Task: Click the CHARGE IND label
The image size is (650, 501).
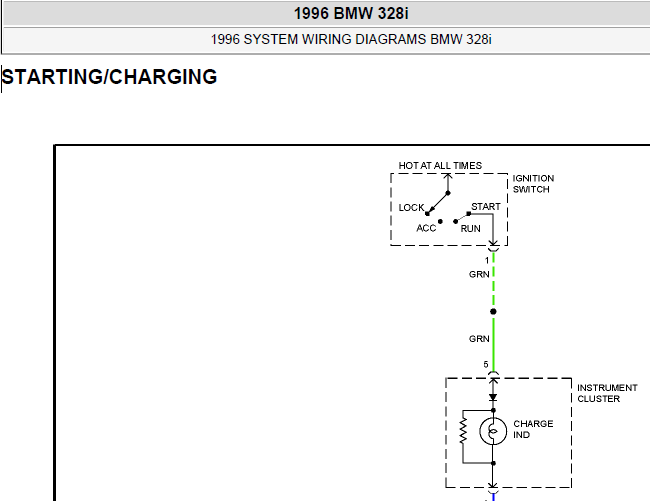Action: coord(533,429)
